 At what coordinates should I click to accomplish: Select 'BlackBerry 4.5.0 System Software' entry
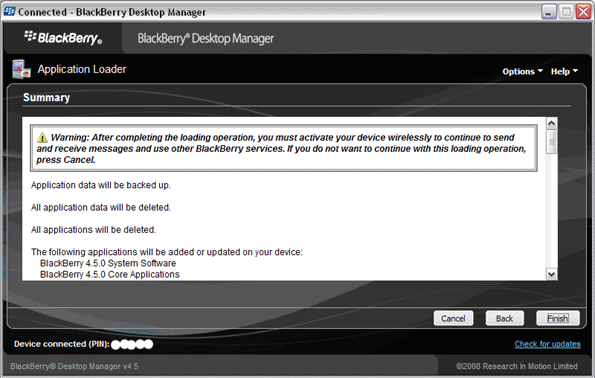[108, 263]
